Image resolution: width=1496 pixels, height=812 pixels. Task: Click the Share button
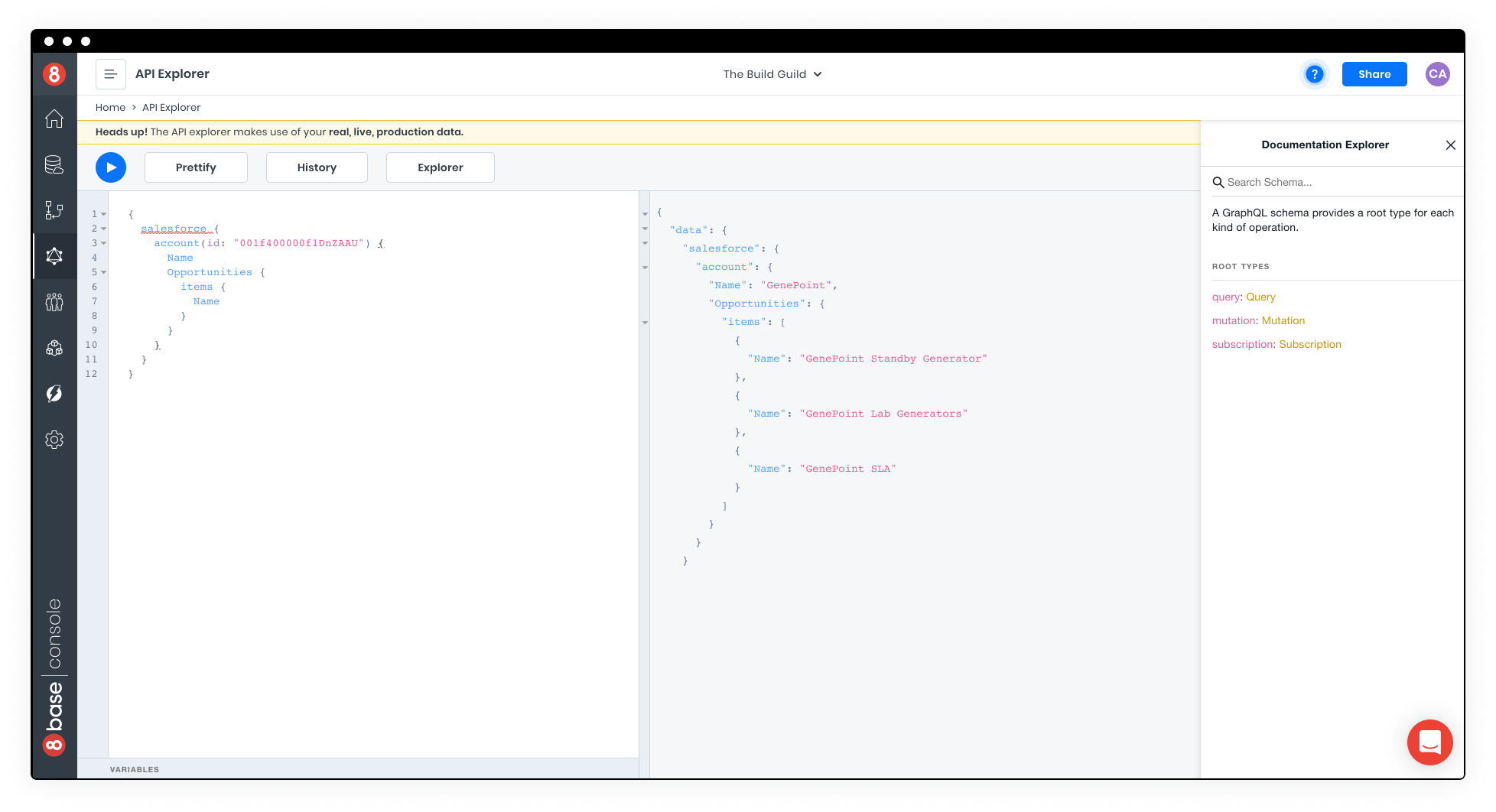[x=1374, y=74]
